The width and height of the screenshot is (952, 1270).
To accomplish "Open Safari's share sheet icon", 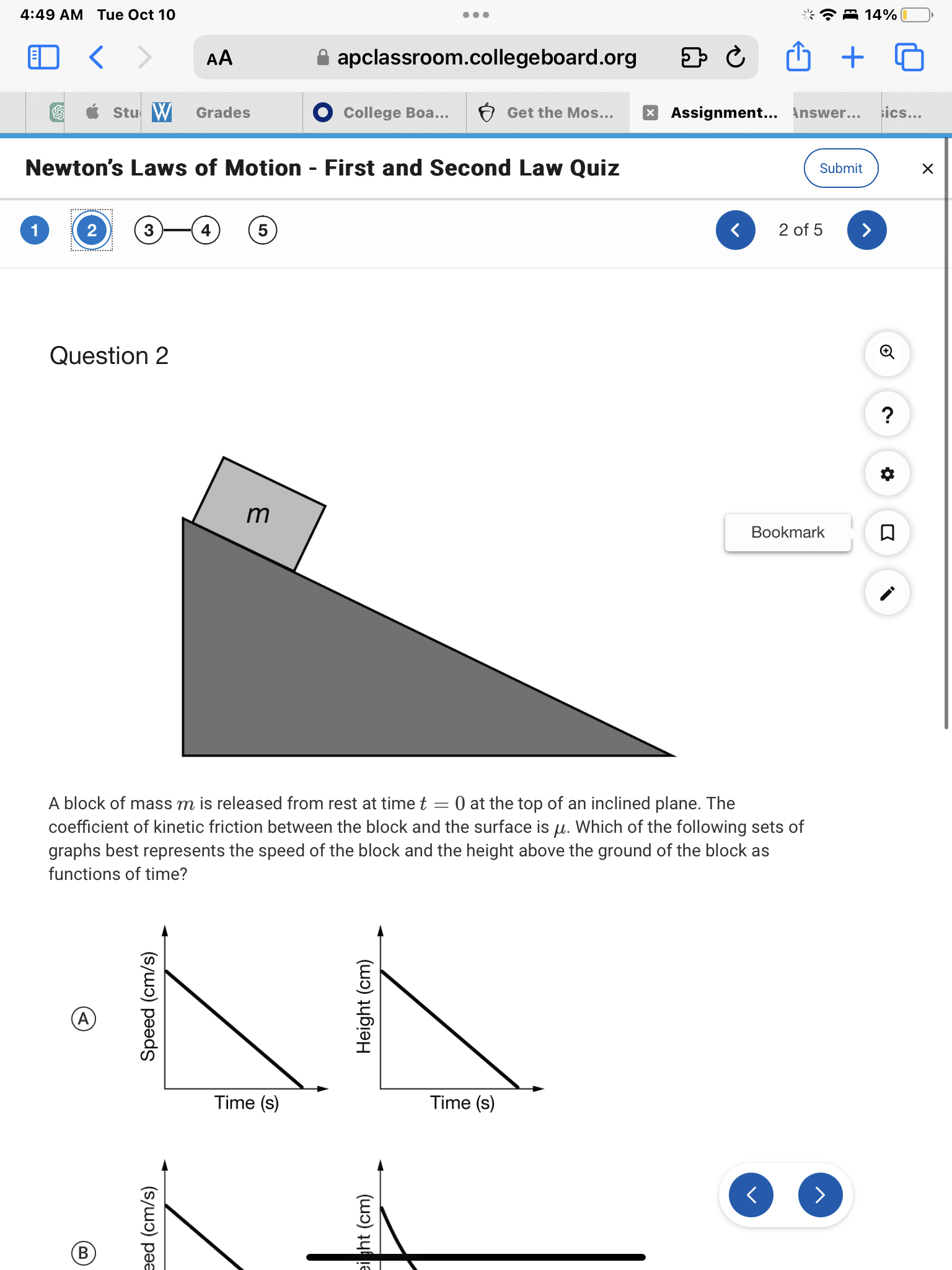I will [799, 57].
